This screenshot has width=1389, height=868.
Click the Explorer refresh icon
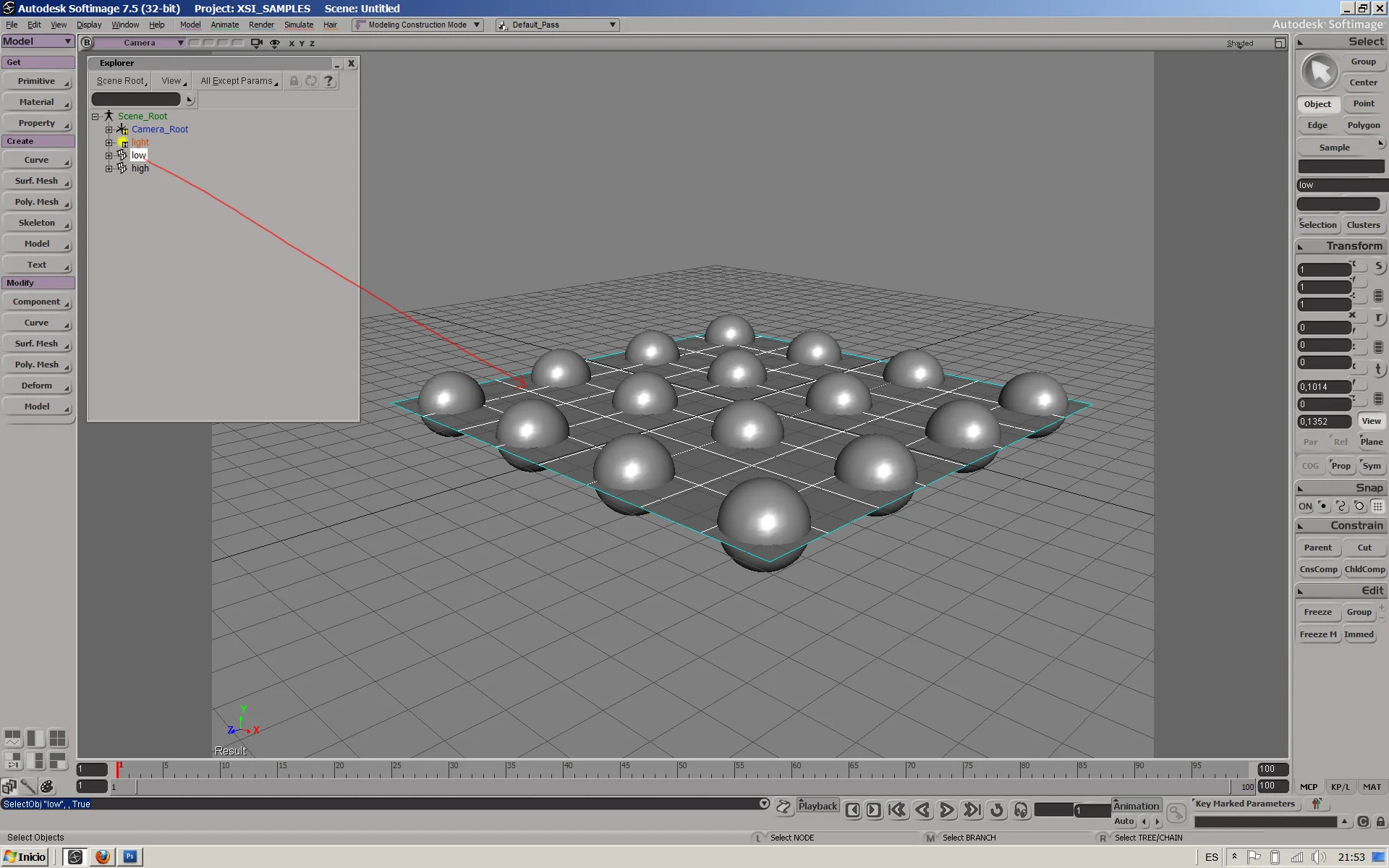click(x=311, y=81)
